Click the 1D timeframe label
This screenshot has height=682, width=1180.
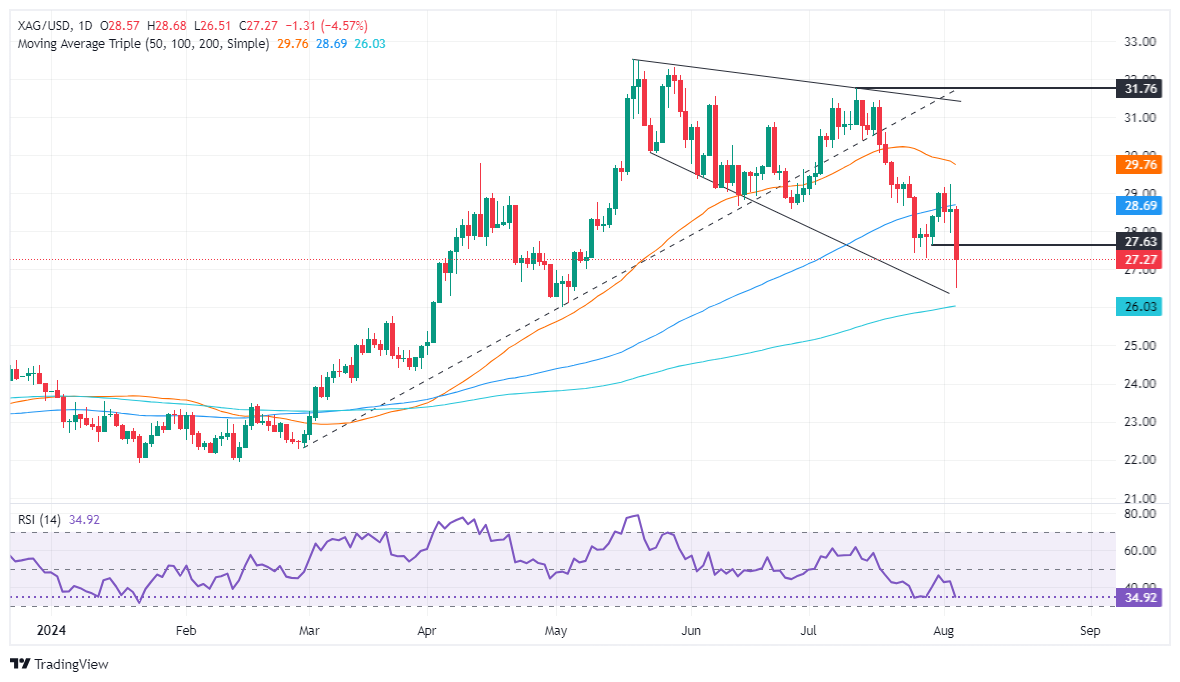point(85,26)
